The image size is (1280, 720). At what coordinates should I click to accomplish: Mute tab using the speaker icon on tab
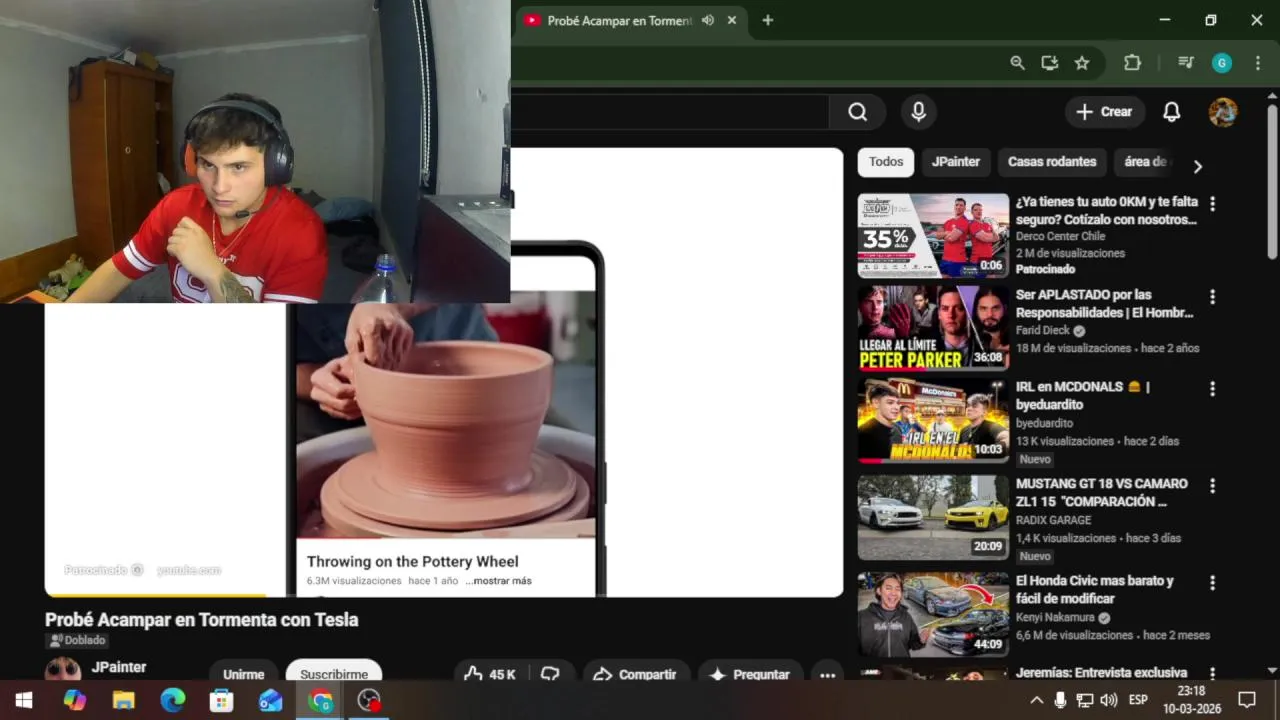point(708,20)
